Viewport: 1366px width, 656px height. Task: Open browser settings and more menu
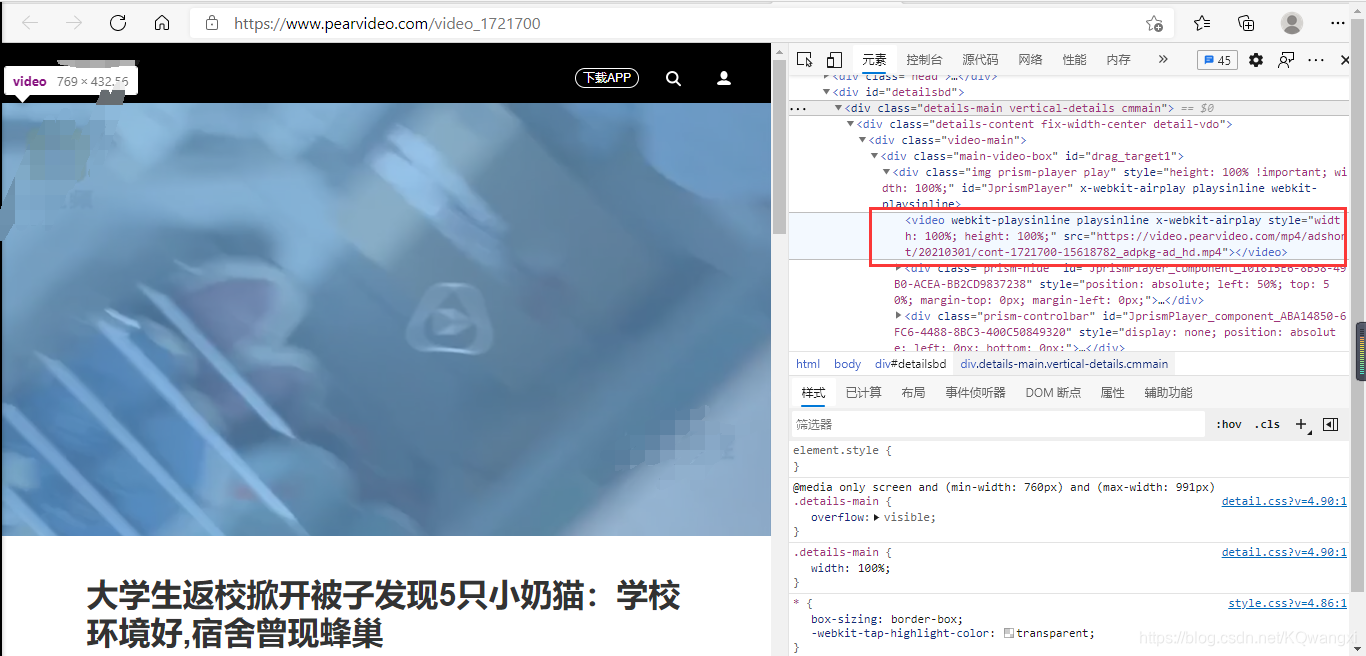[x=1338, y=23]
